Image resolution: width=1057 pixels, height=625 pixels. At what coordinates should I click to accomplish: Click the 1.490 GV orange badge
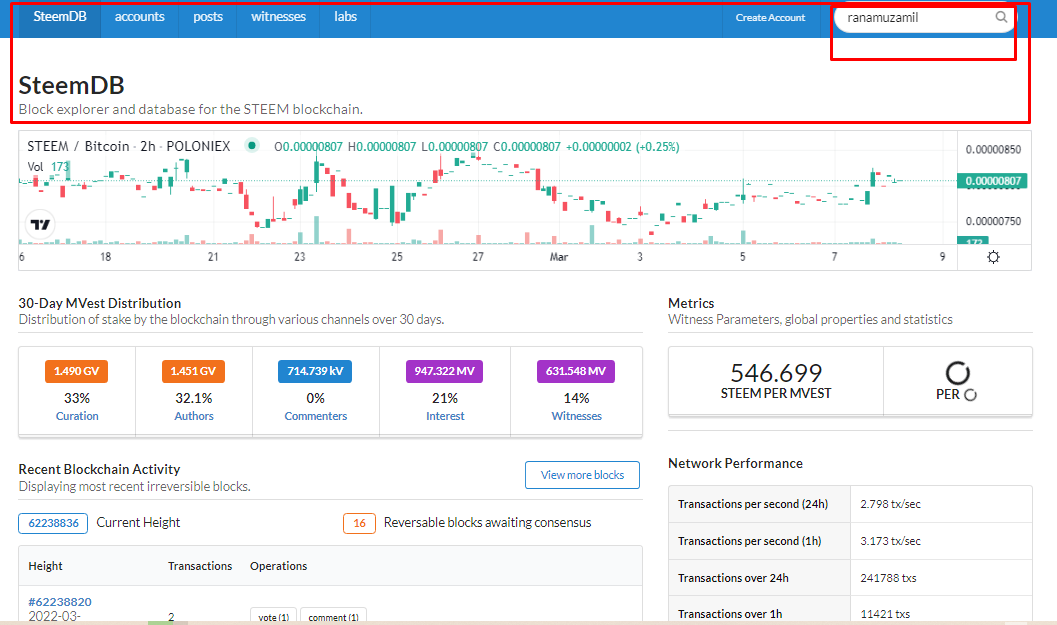[x=77, y=371]
